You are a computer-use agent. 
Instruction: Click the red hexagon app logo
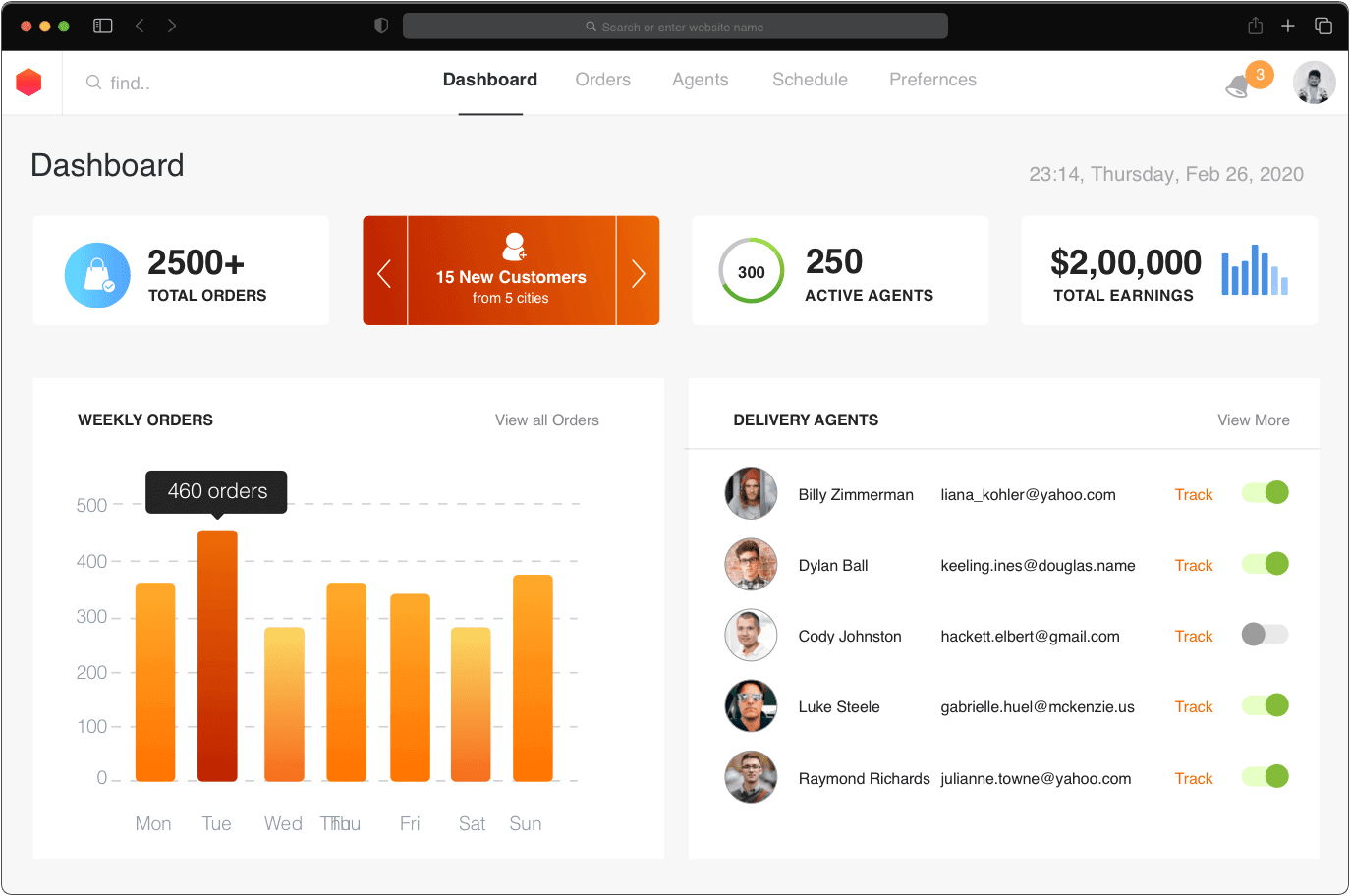click(x=29, y=83)
